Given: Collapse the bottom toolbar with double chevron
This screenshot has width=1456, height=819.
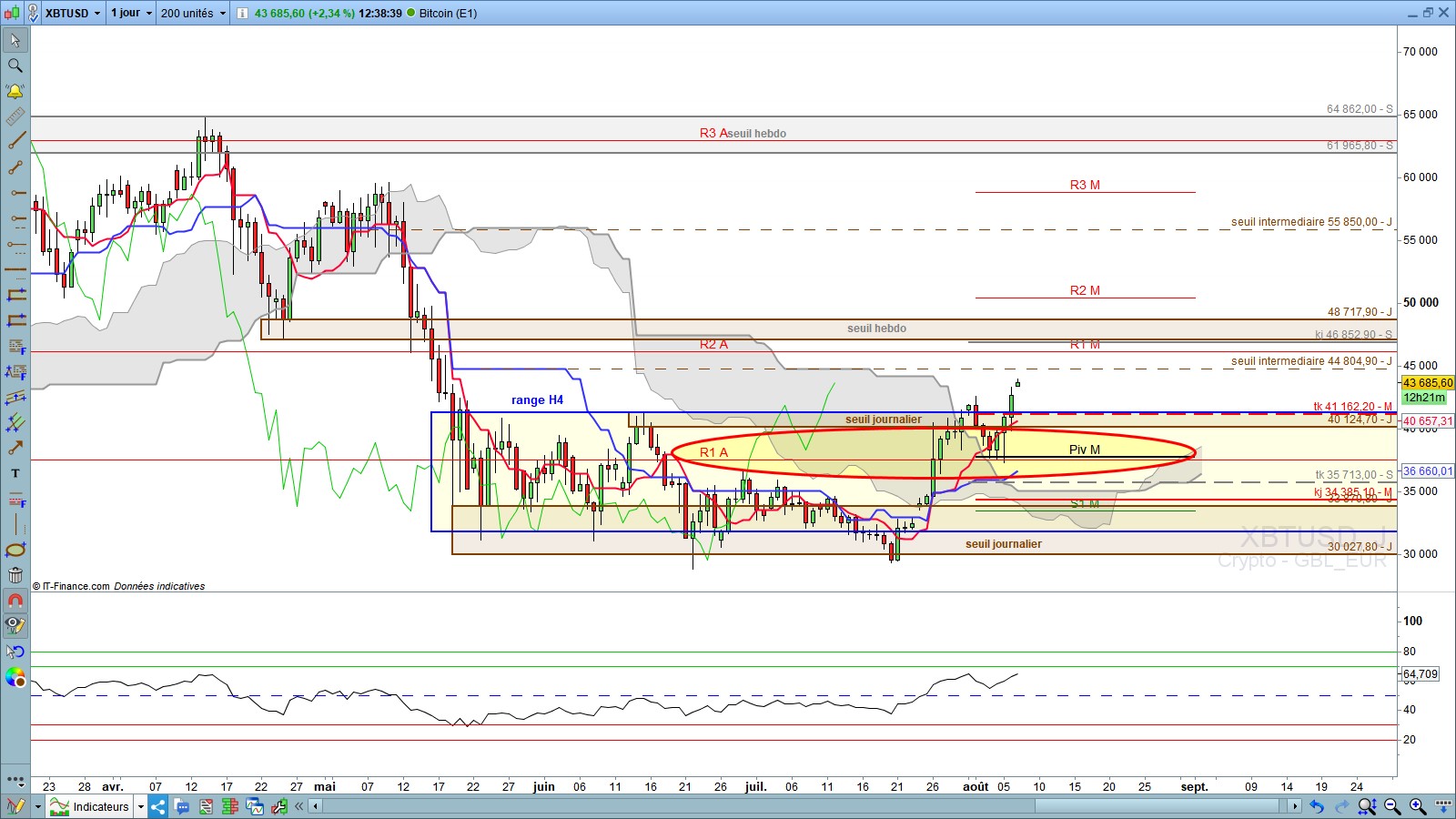Looking at the screenshot, I should point(298,806).
